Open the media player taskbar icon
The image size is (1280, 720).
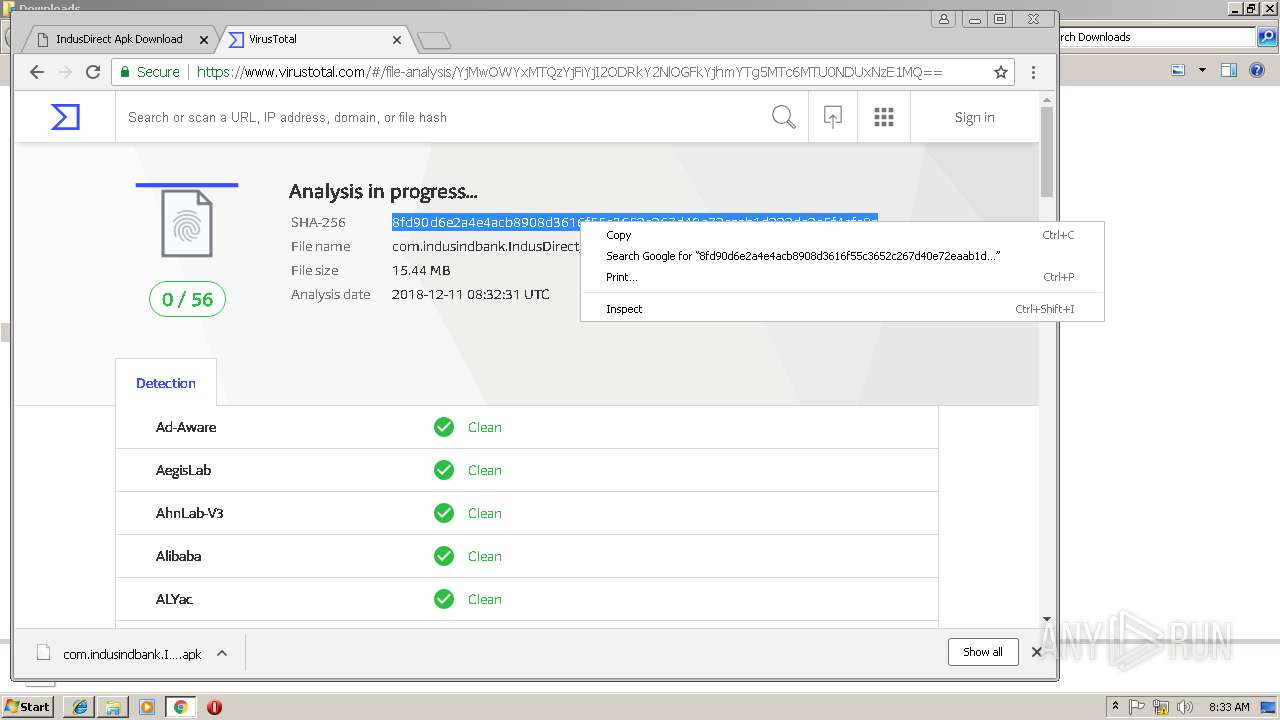click(147, 707)
